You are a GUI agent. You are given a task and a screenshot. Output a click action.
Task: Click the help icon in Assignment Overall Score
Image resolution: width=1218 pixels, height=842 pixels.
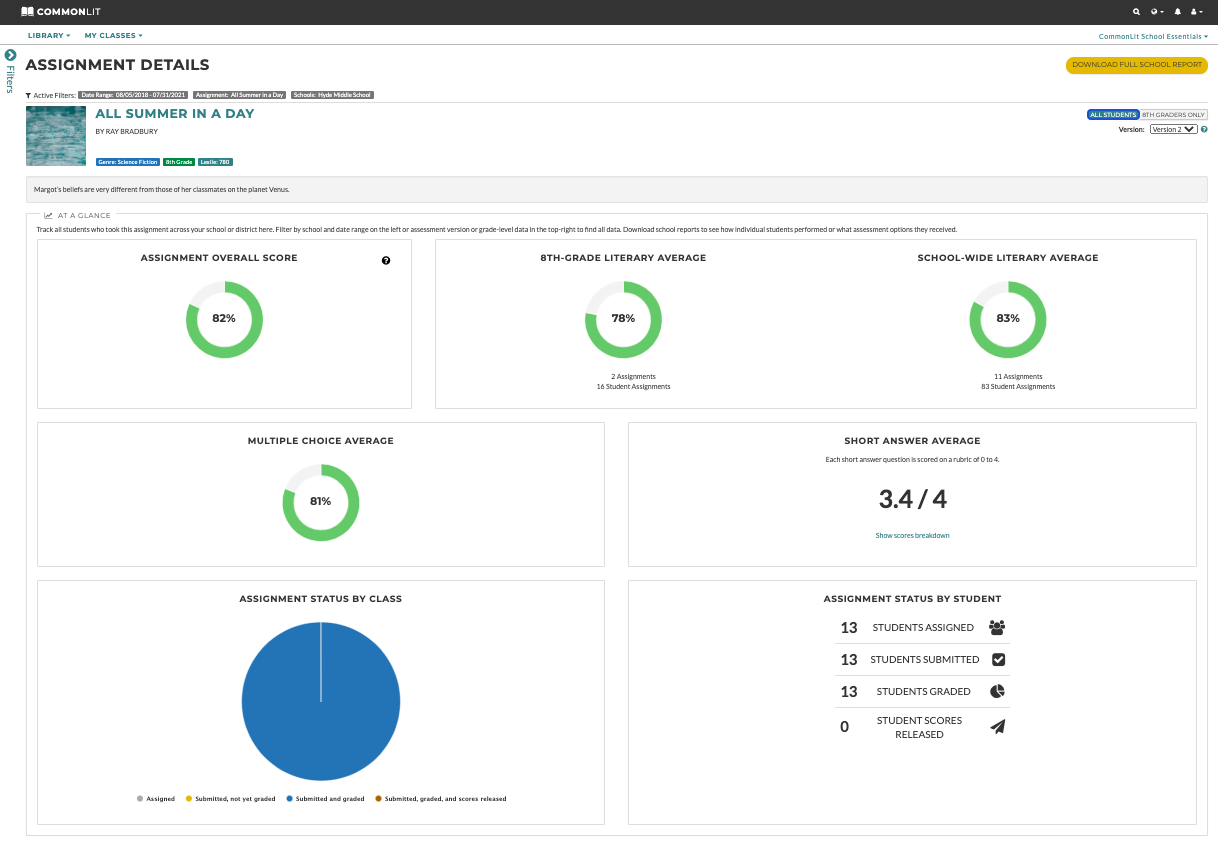pos(386,261)
